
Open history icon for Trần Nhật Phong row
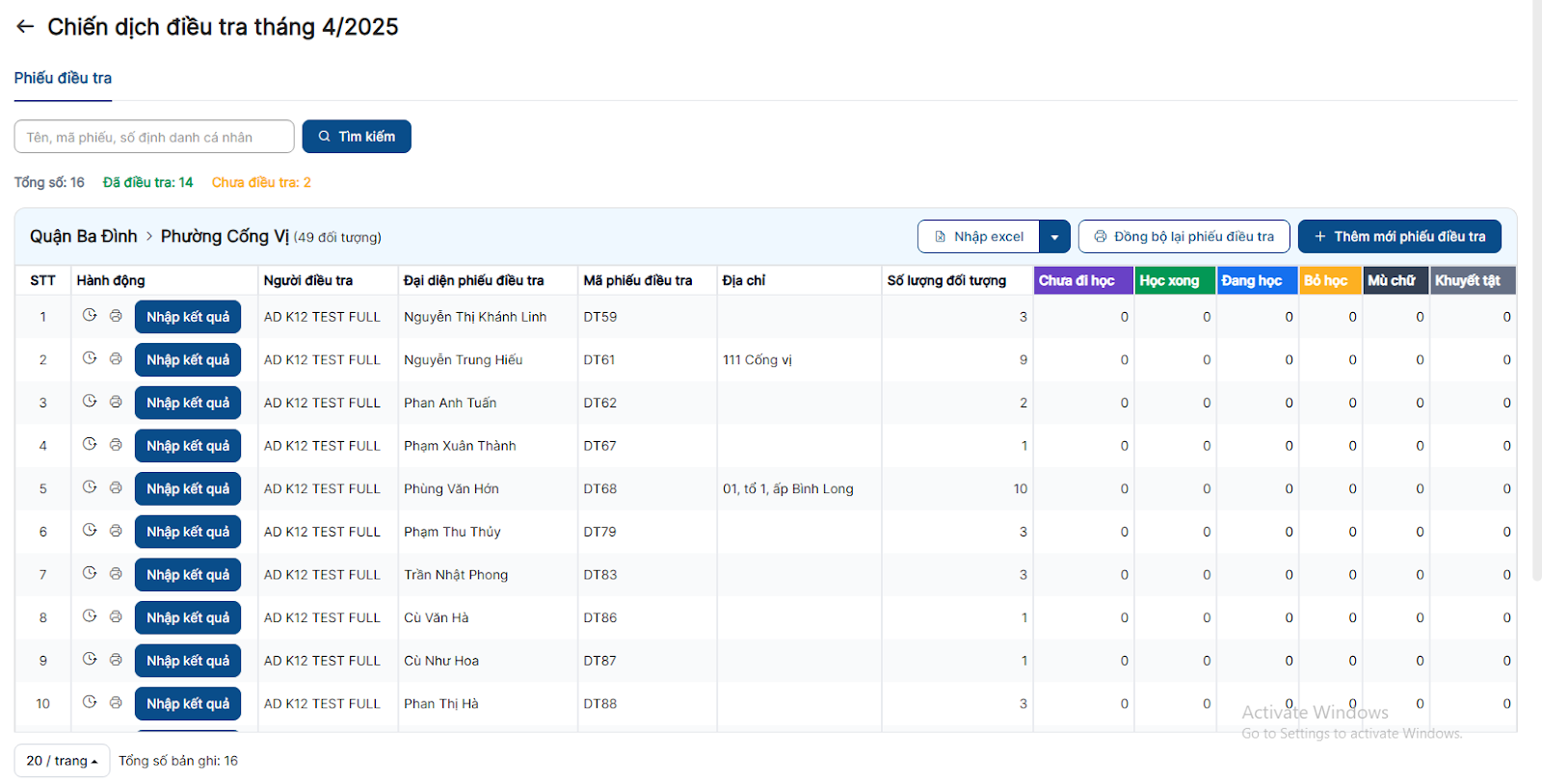[x=90, y=573]
